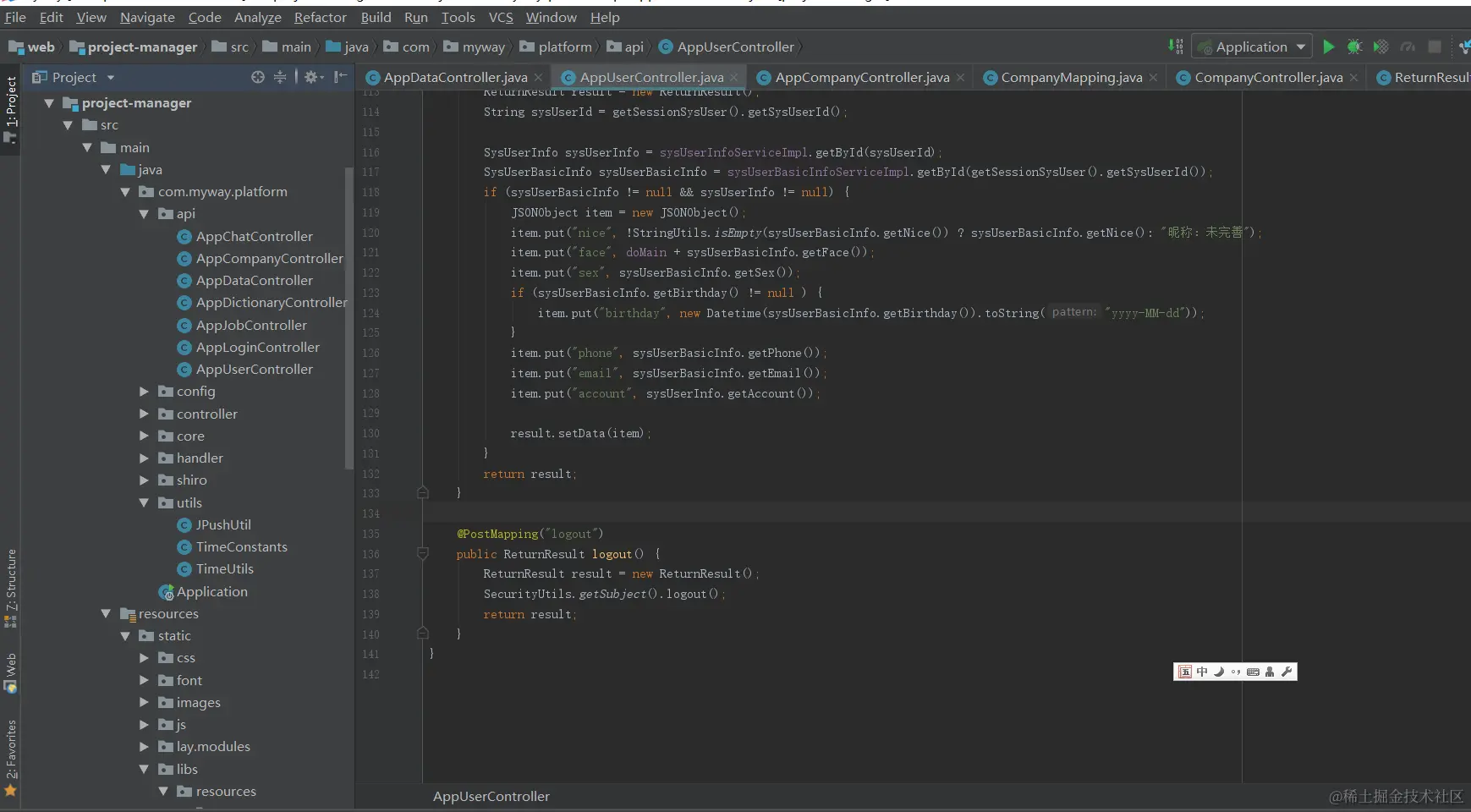Toggle the Web tool window button

[10, 672]
